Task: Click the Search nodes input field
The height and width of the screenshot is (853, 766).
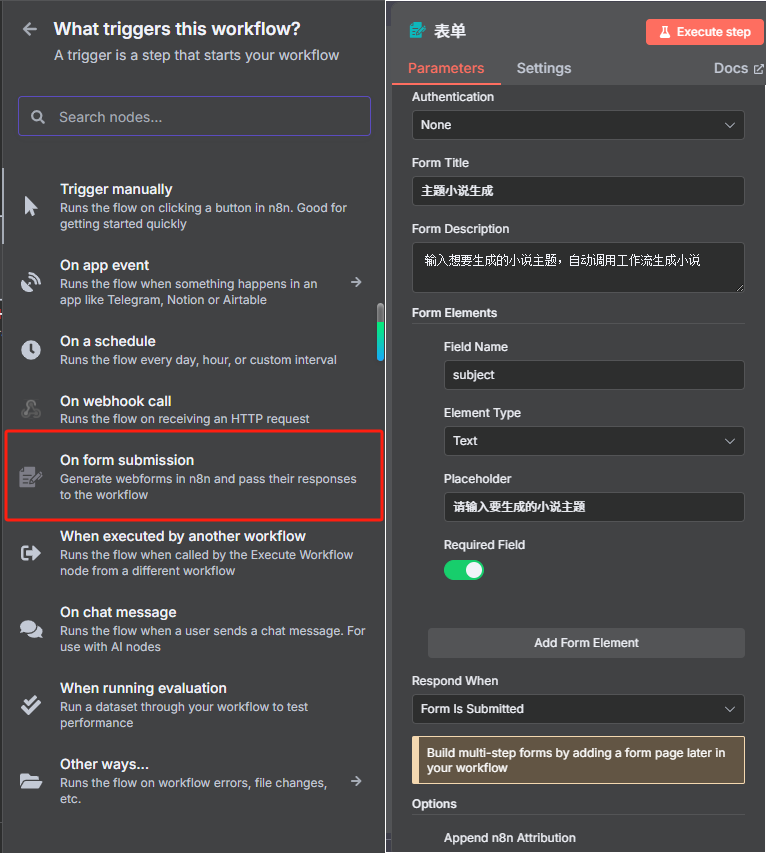Action: (x=195, y=117)
